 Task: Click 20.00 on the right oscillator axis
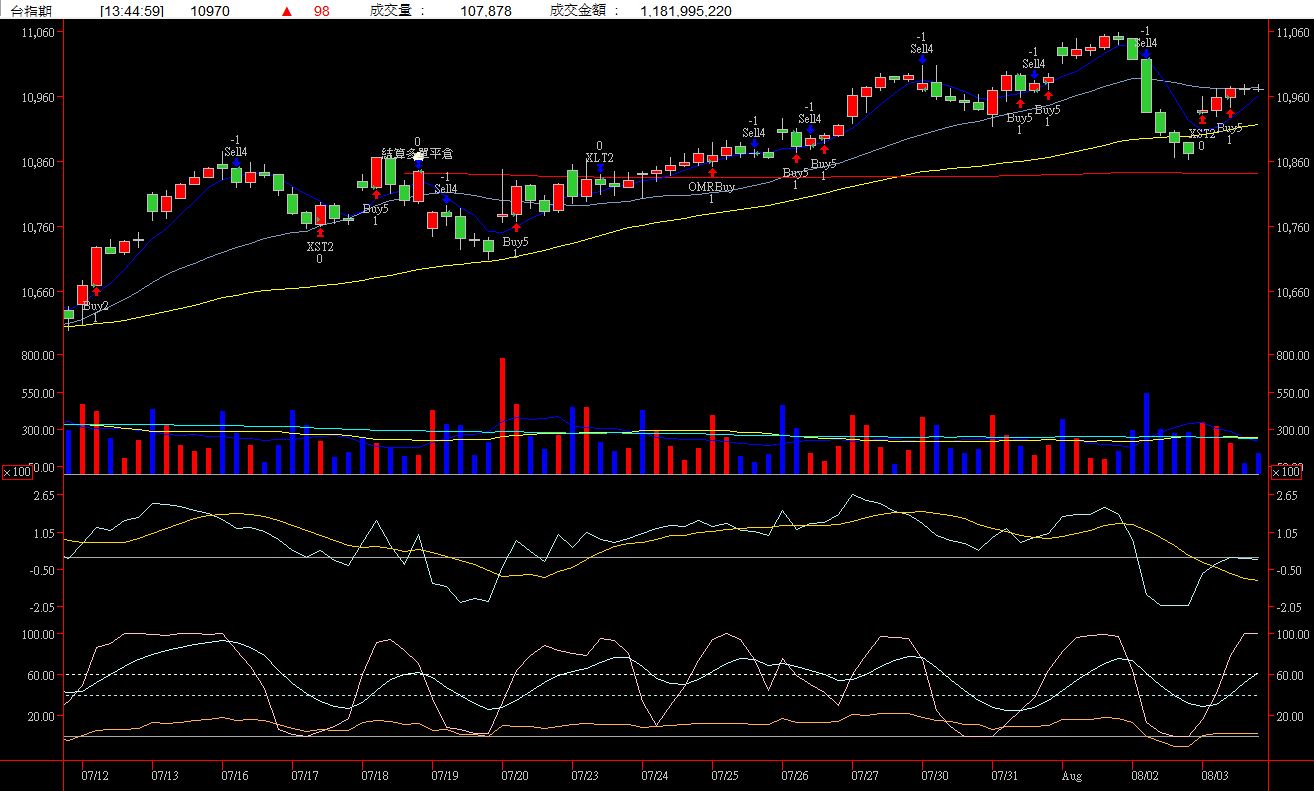pyautogui.click(x=1290, y=717)
